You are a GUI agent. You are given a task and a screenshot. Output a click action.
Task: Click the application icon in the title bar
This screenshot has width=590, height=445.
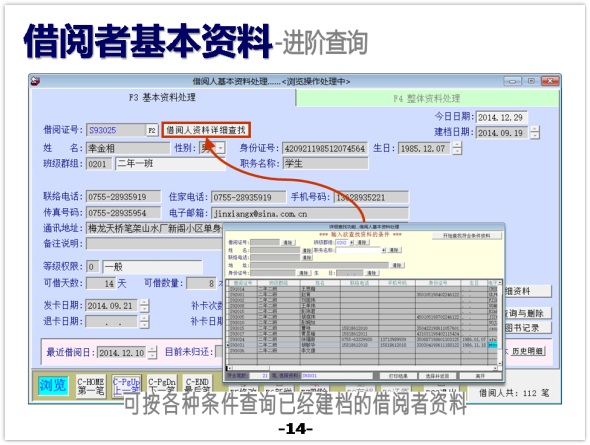(x=35, y=81)
